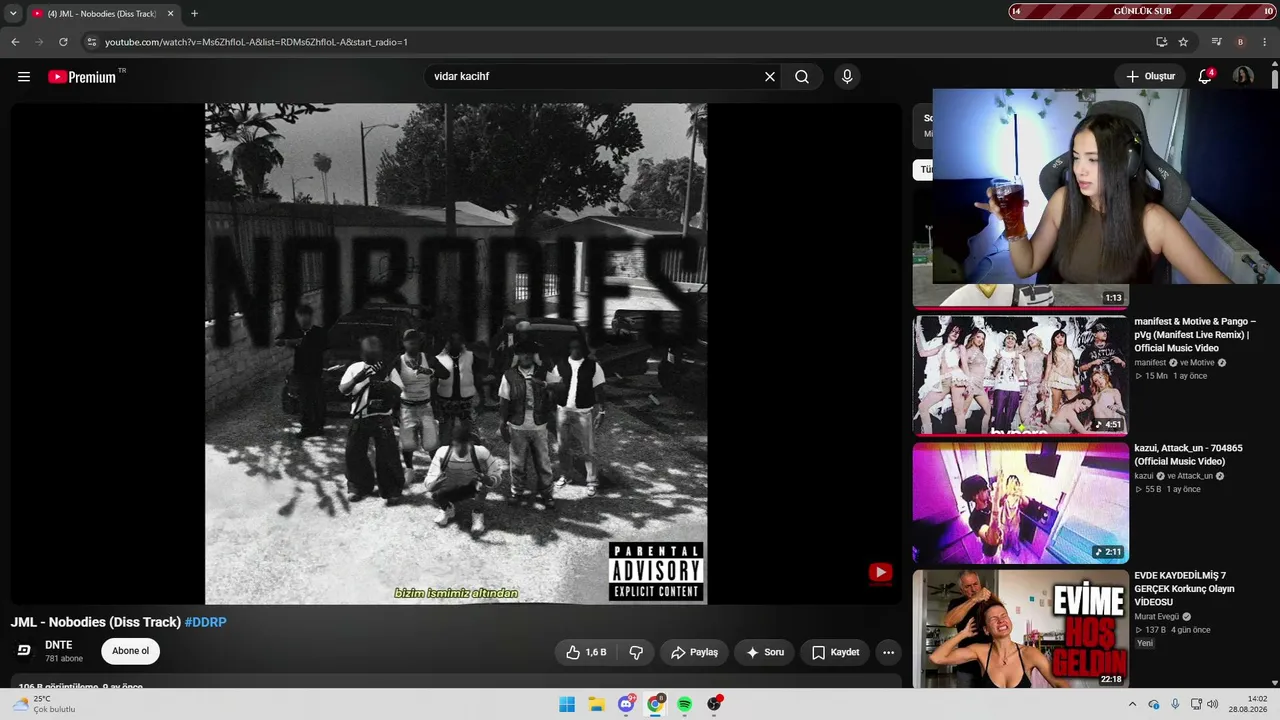Screen dimensions: 1280x720
Task: Reload the page with the refresh icon
Action: (x=63, y=42)
